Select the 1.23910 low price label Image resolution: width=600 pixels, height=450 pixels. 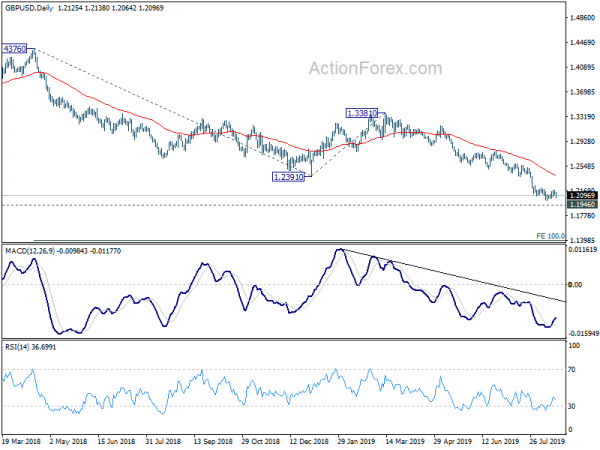[x=288, y=177]
